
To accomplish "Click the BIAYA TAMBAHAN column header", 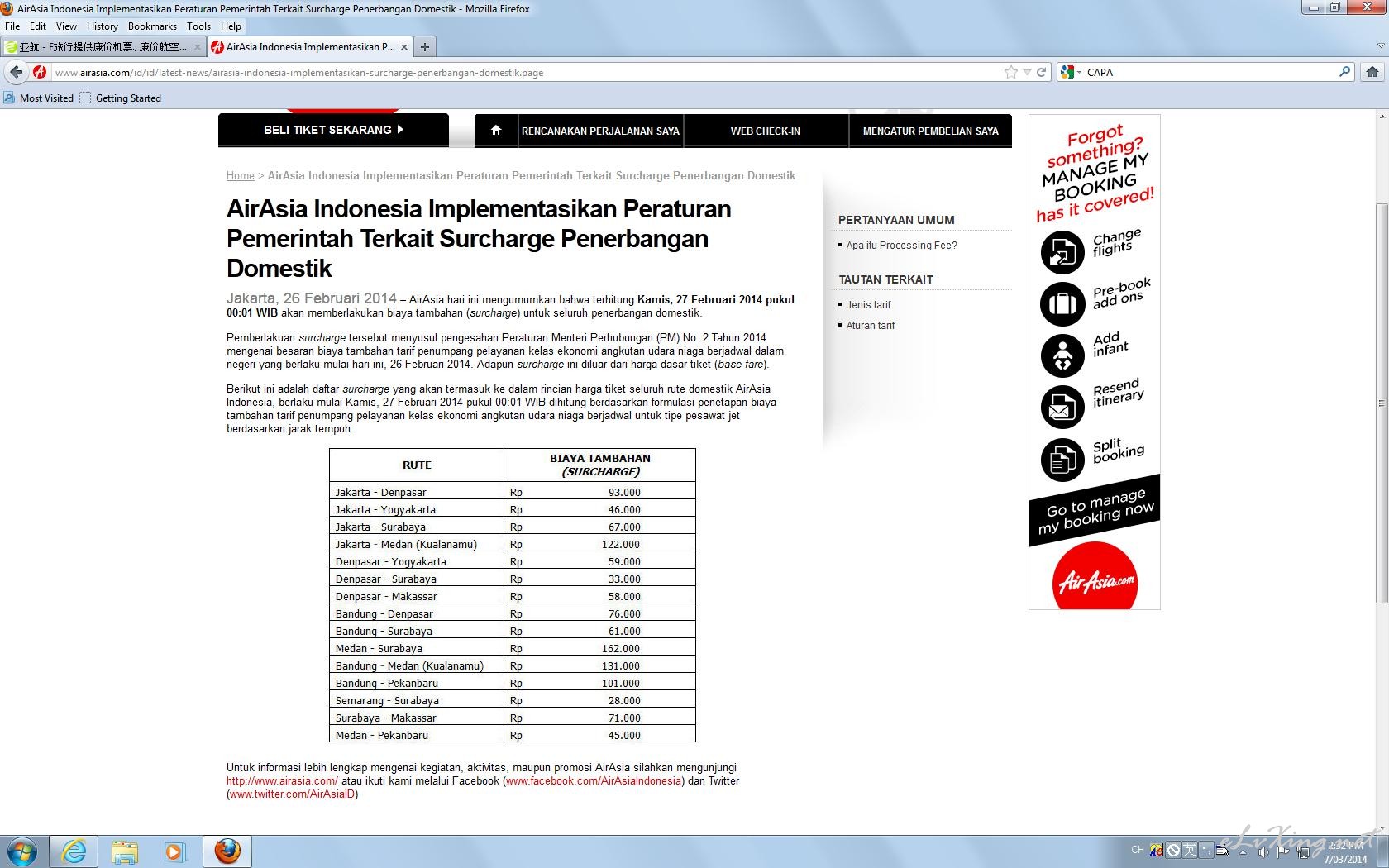I will (599, 465).
